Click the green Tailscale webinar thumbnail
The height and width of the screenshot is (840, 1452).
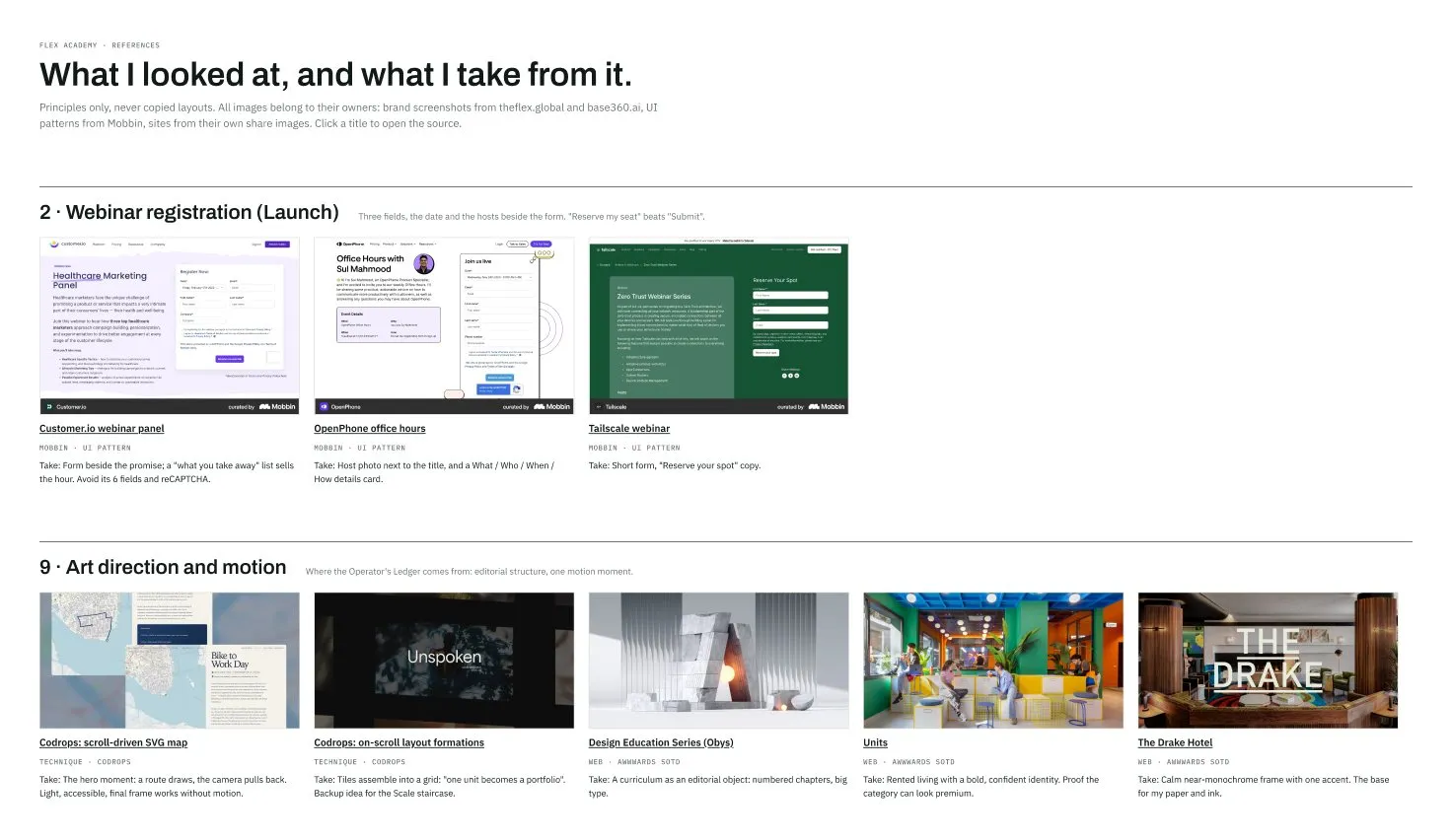pyautogui.click(x=718, y=325)
